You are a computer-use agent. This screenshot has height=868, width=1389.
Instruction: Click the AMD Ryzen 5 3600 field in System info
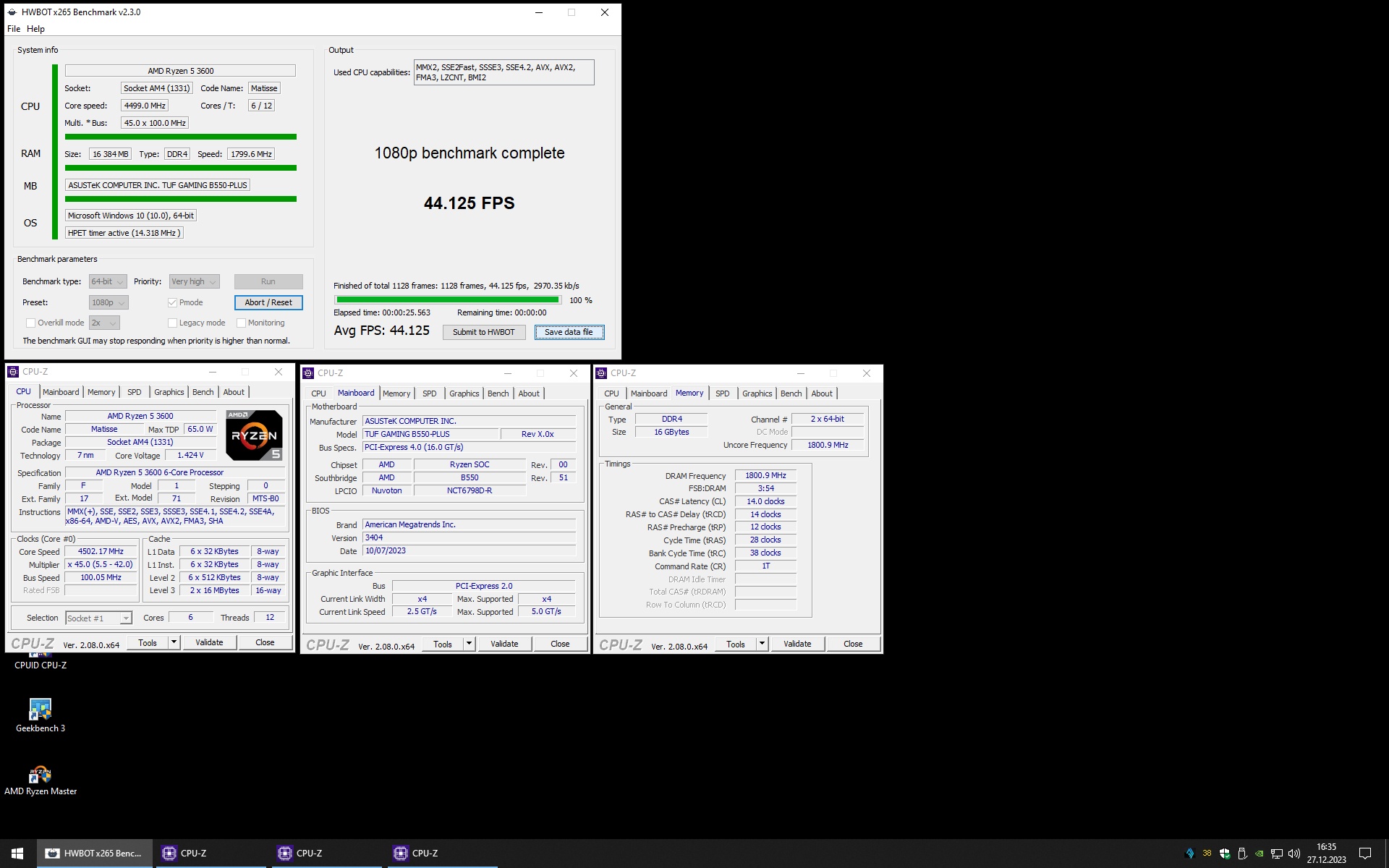[x=180, y=71]
